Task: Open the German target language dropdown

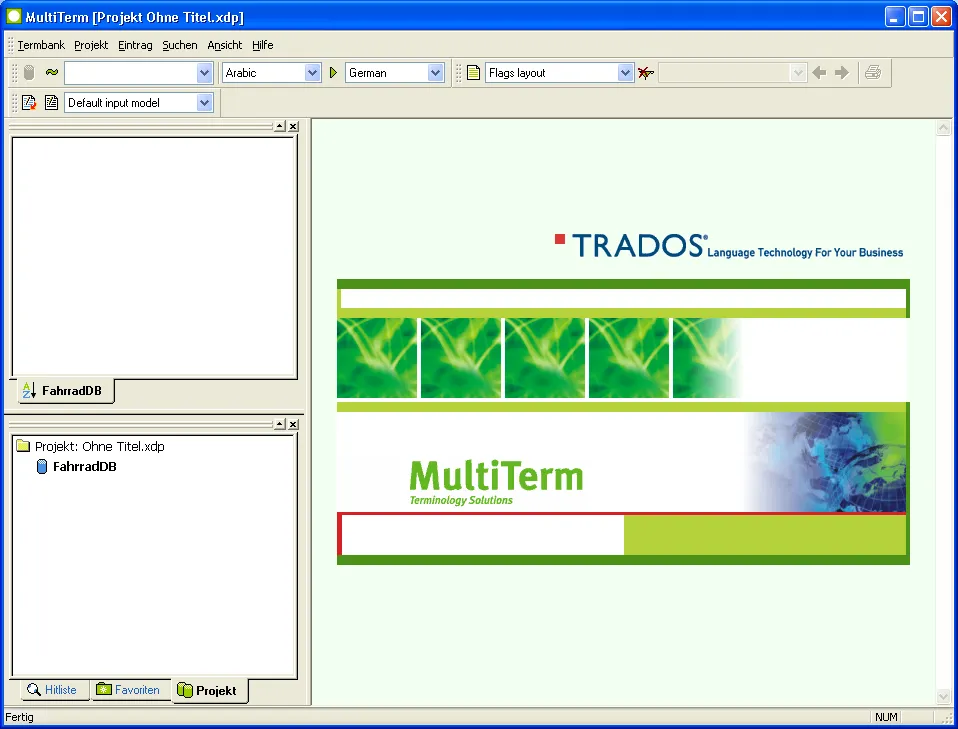Action: [x=435, y=73]
